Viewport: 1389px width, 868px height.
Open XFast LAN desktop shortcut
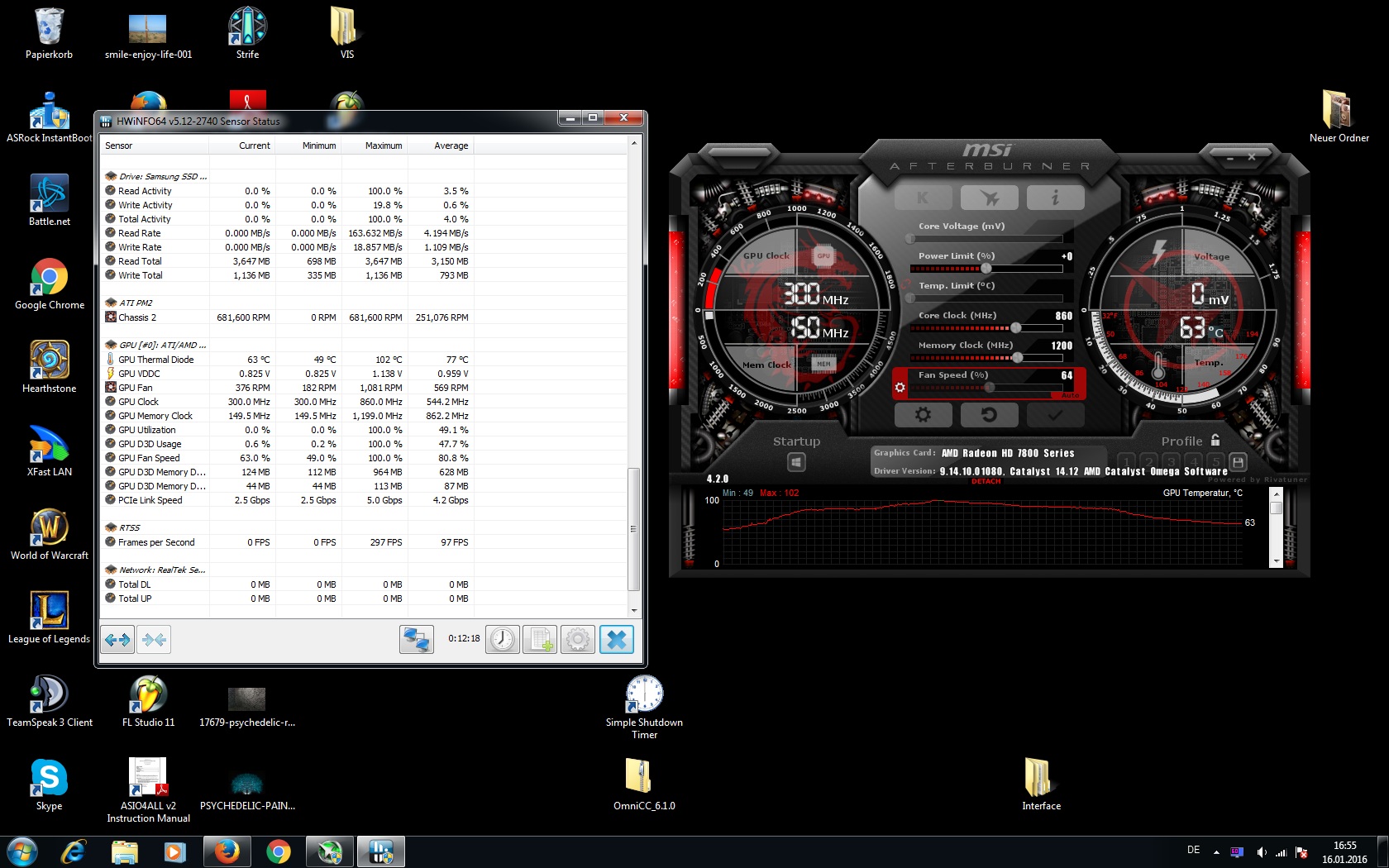click(50, 451)
